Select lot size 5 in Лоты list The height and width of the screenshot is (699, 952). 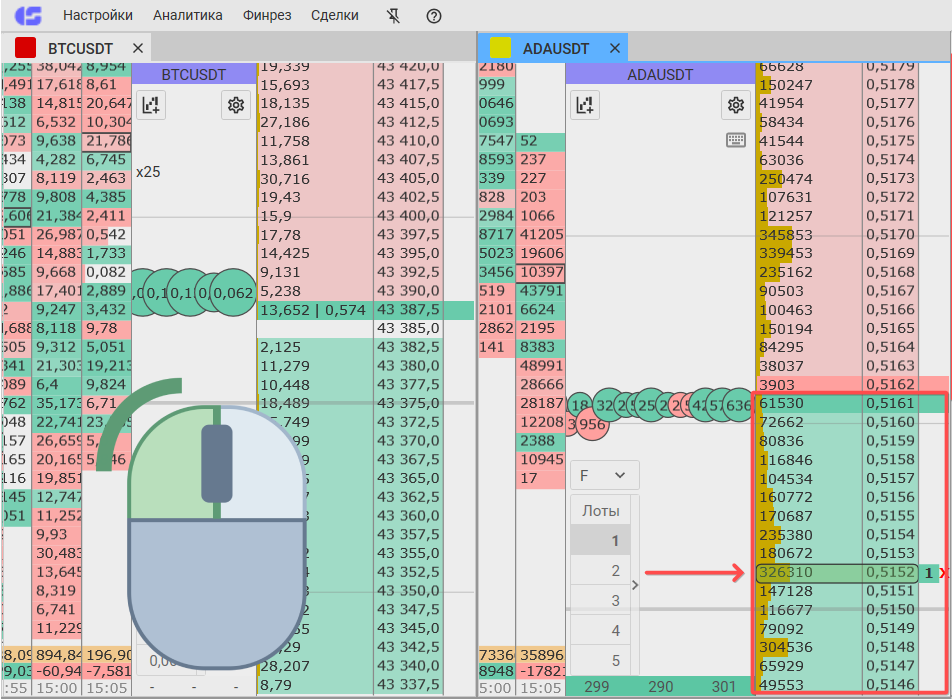click(616, 661)
